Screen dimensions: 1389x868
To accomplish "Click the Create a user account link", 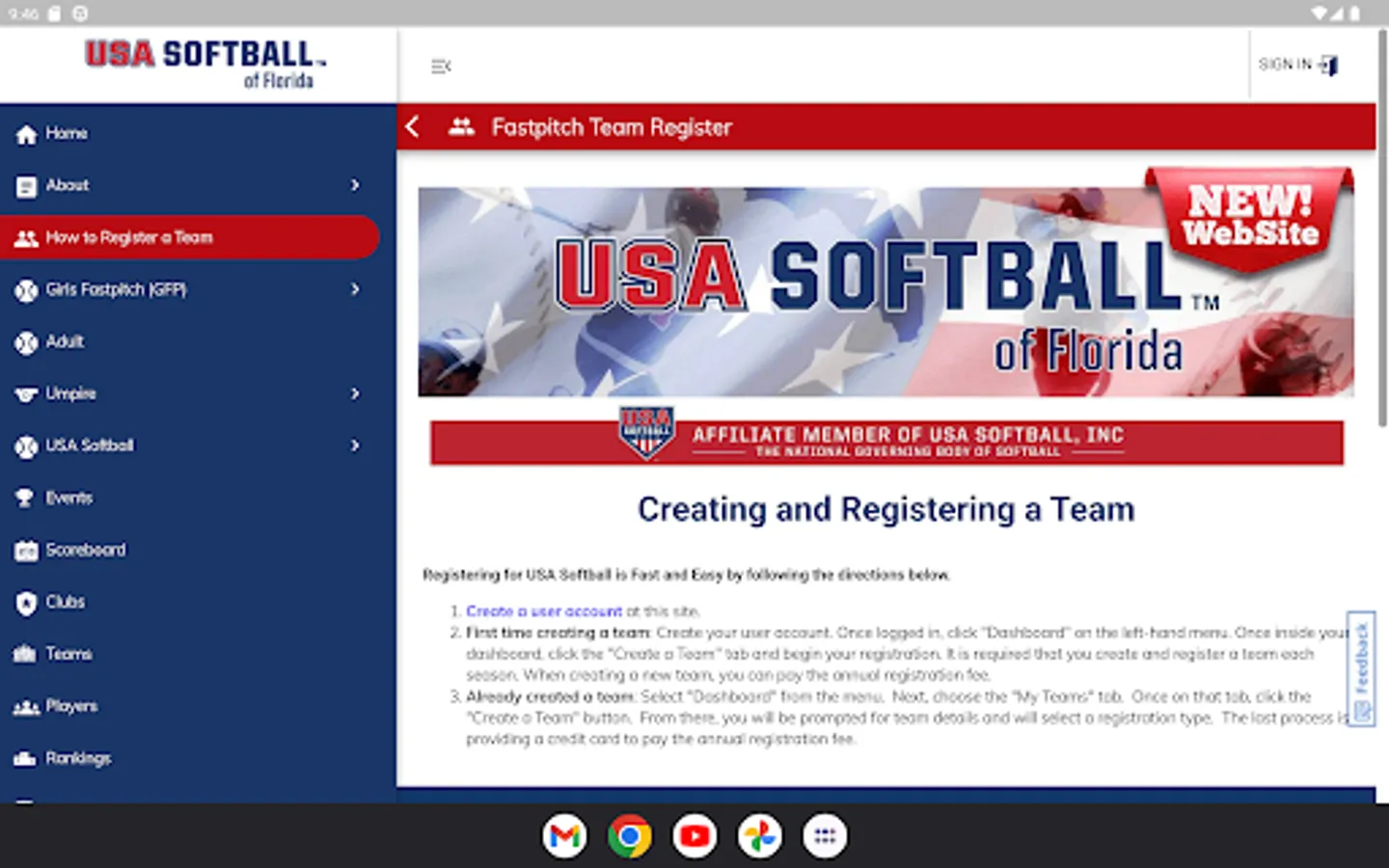I will pos(544,611).
